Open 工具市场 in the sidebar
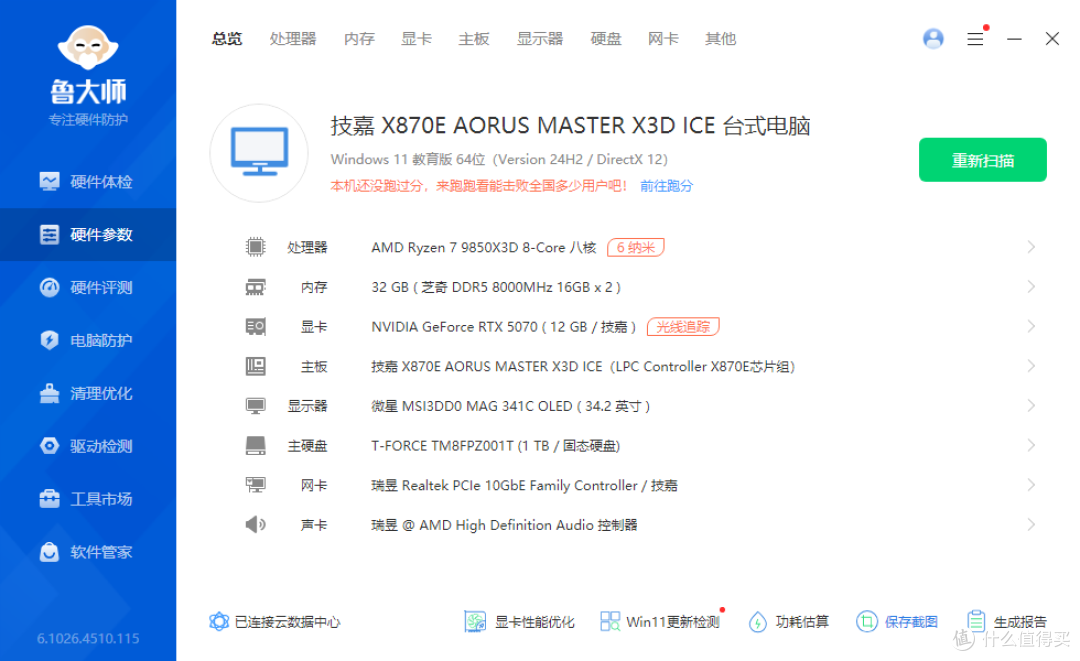This screenshot has width=1080, height=661. [x=87, y=499]
